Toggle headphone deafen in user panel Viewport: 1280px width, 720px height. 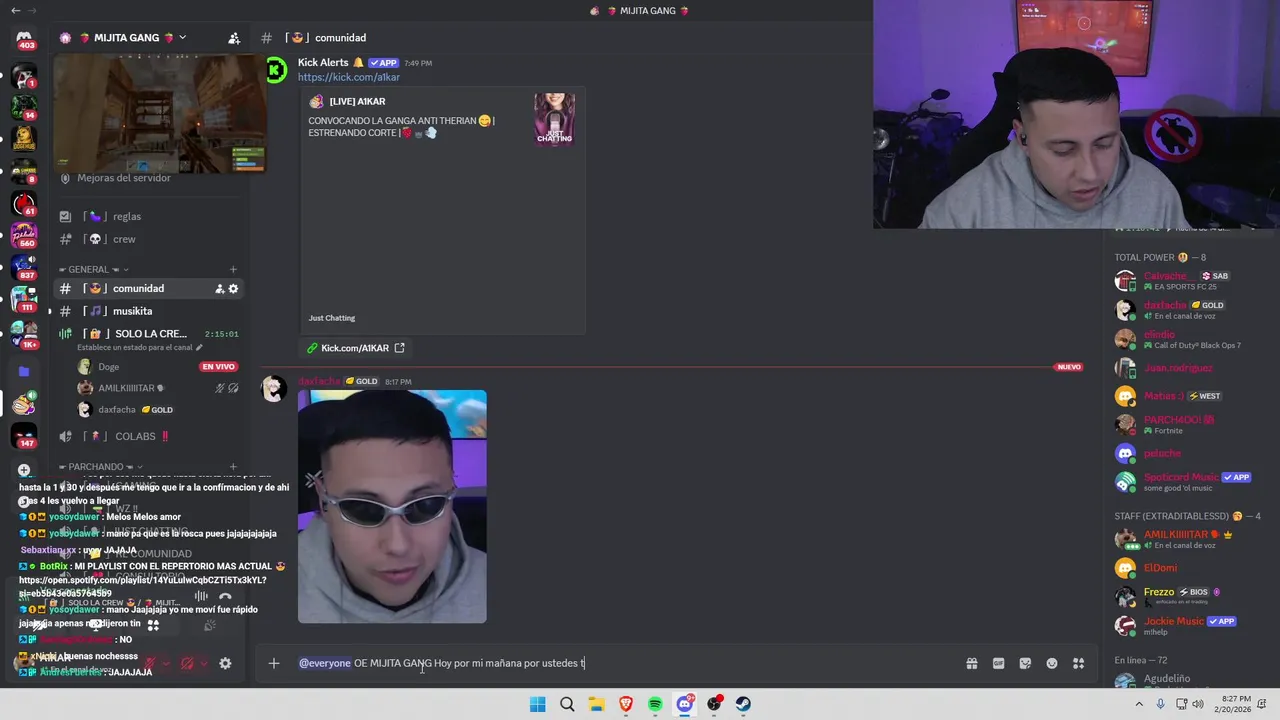pos(187,663)
